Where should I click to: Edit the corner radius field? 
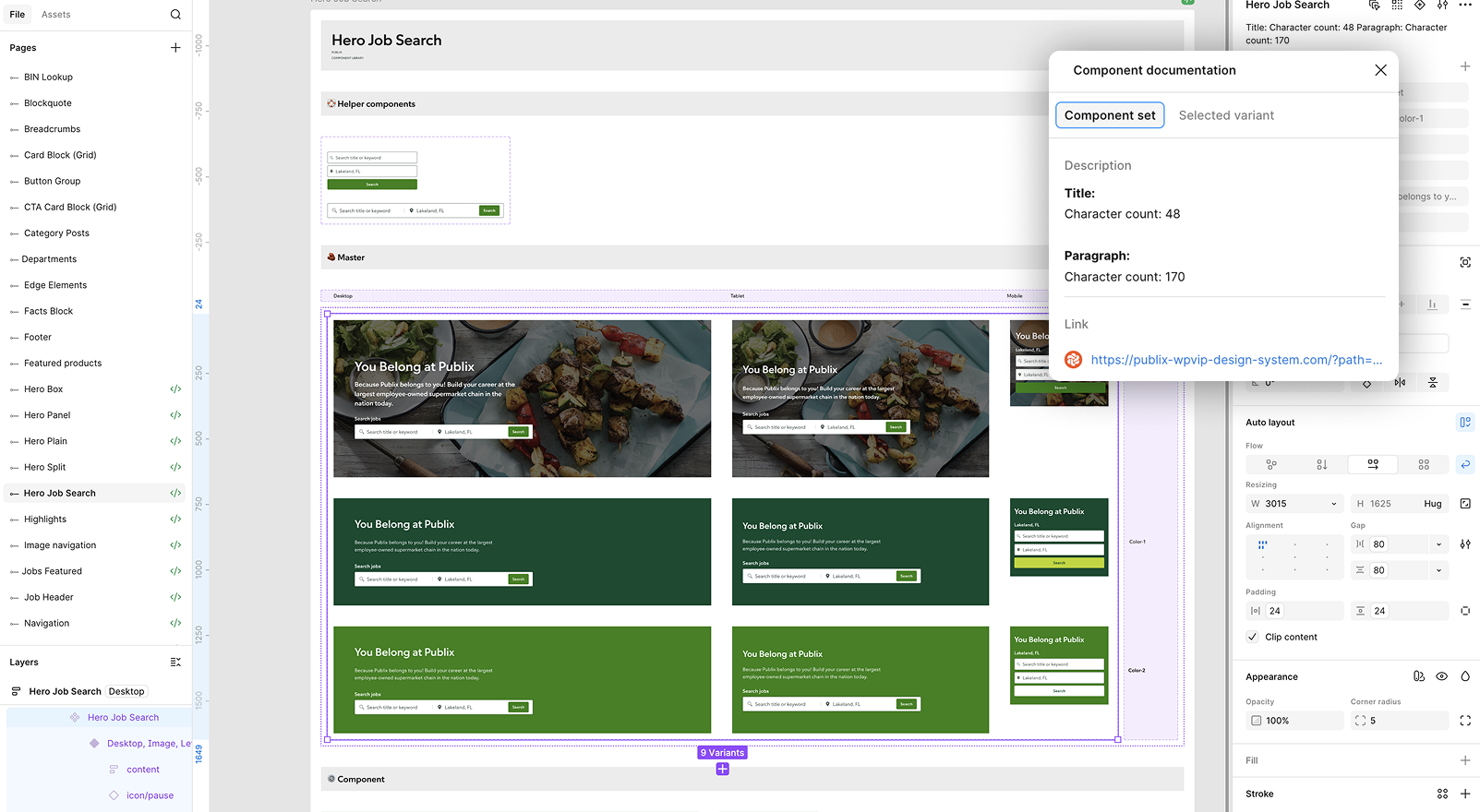(x=1400, y=721)
